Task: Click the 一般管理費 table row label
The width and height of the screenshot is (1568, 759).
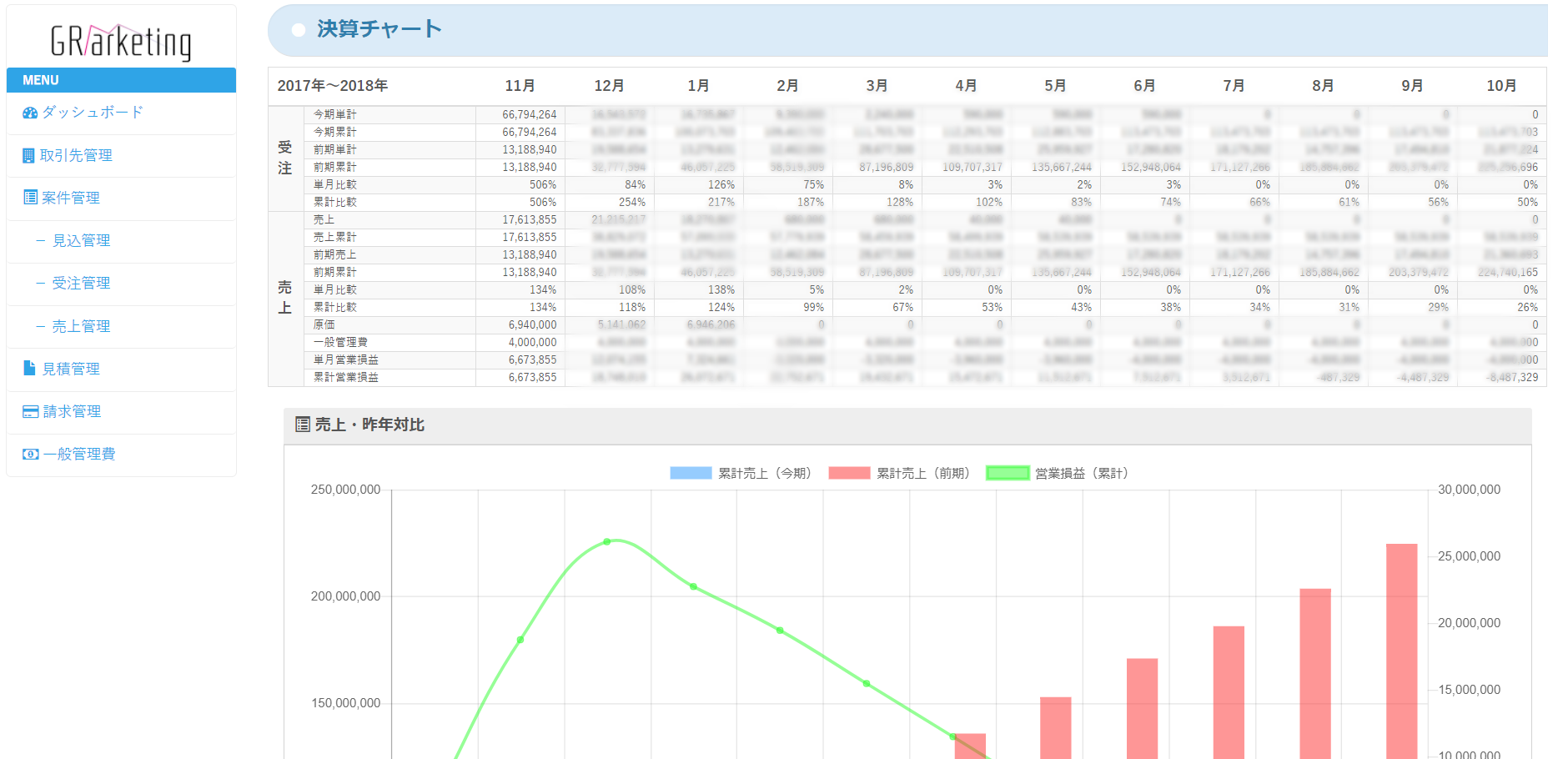Action: pos(340,342)
